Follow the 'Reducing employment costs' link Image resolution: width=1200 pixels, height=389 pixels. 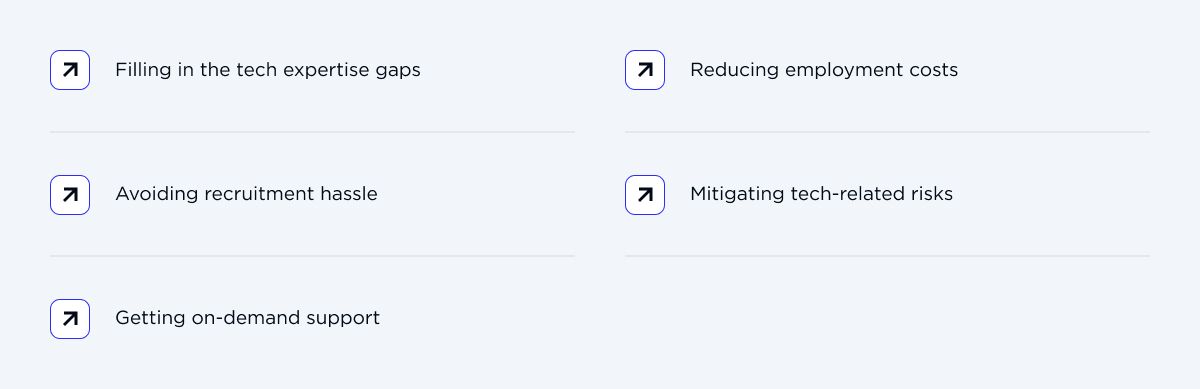[x=824, y=70]
